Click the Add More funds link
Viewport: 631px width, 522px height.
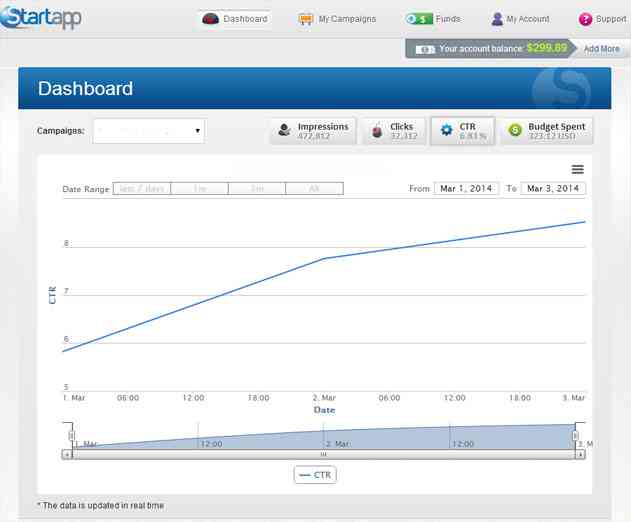pyautogui.click(x=602, y=49)
